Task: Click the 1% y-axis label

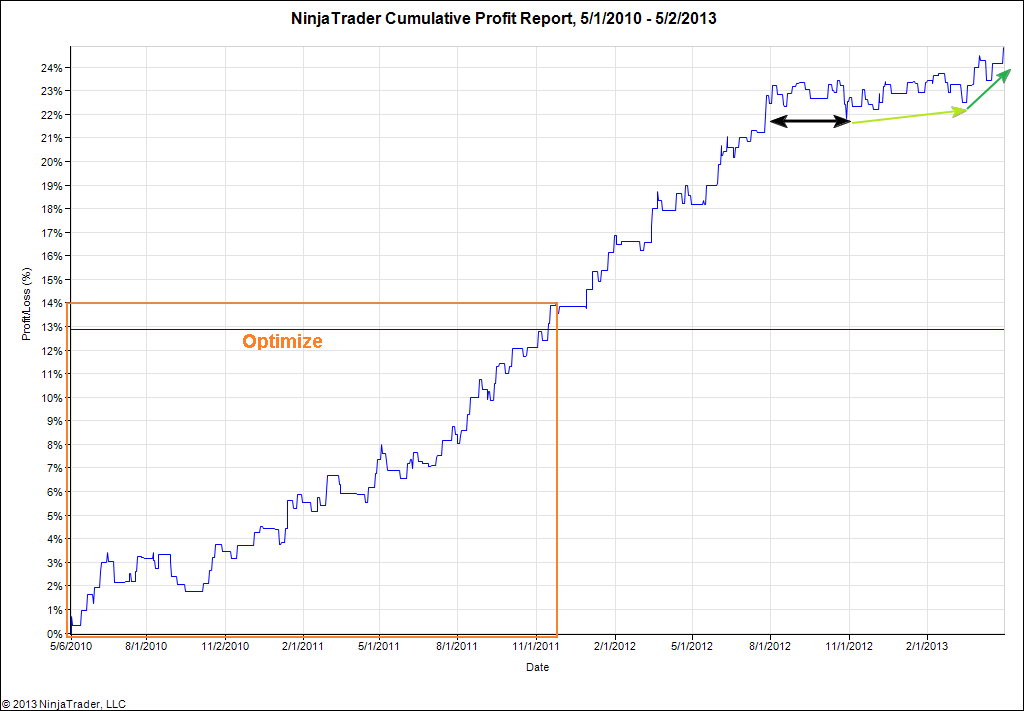Action: [x=54, y=610]
